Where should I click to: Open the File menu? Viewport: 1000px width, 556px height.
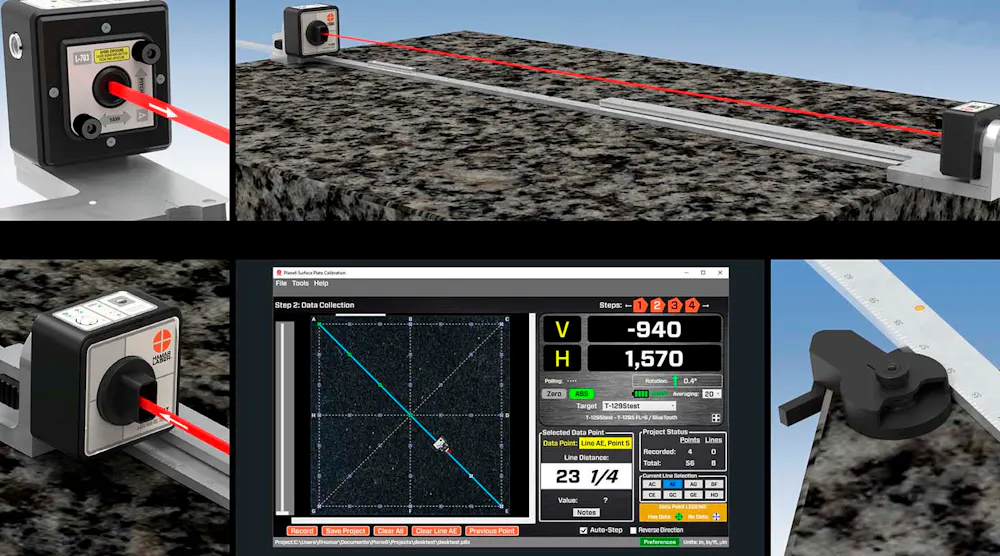(281, 283)
